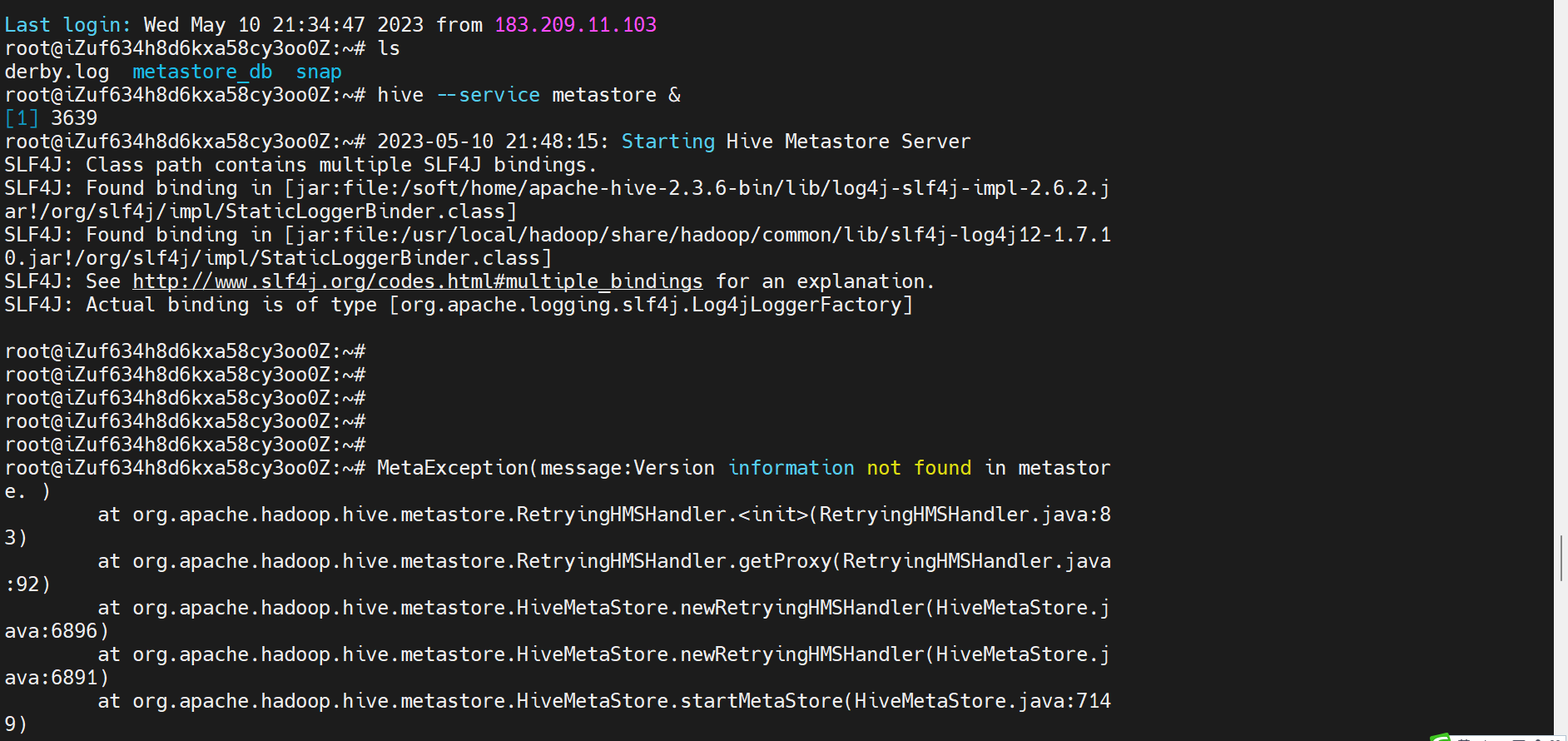
Task: Click the 'Last login:' text
Action: pyautogui.click(x=68, y=25)
